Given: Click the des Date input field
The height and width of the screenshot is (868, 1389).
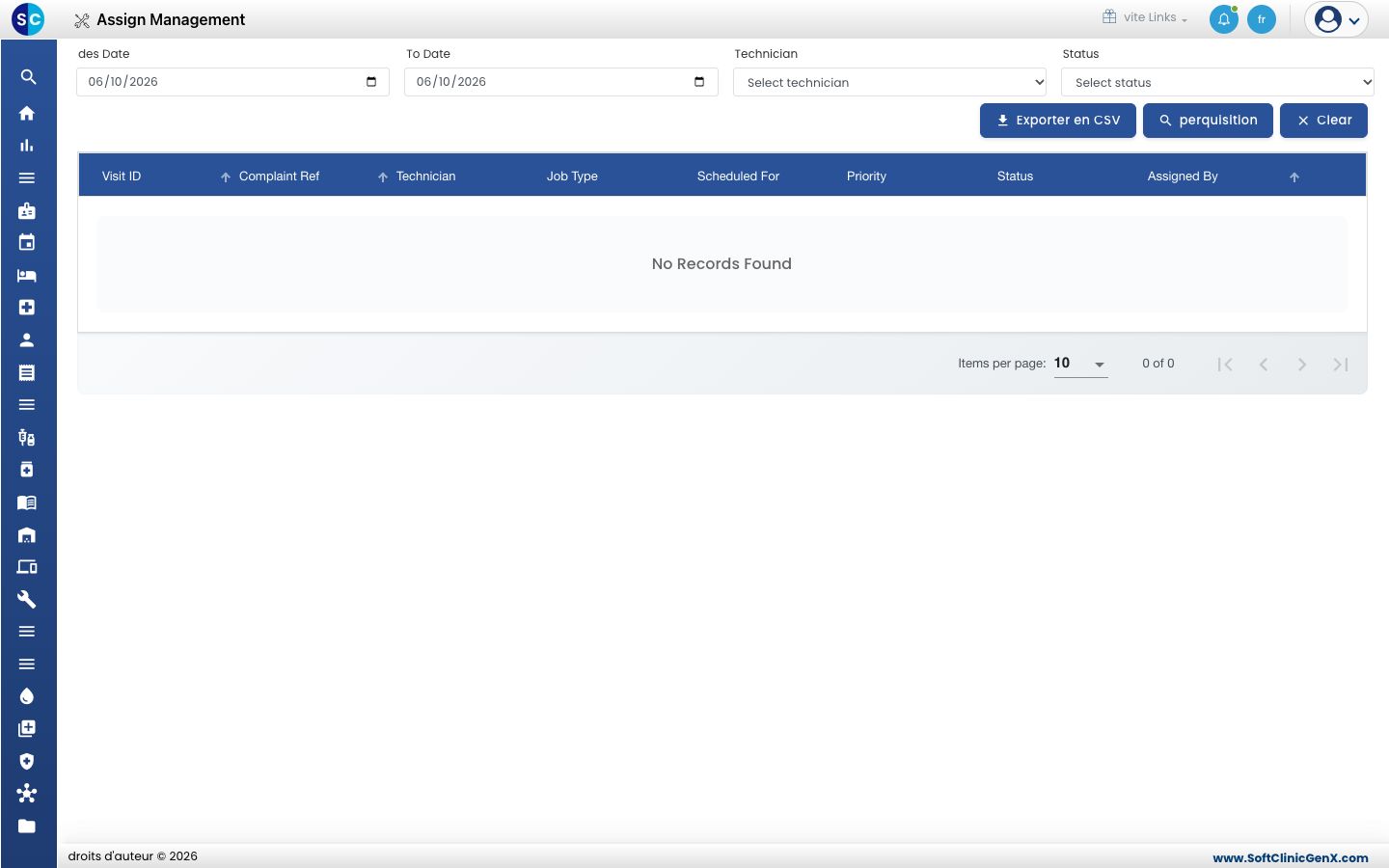Looking at the screenshot, I should pos(232,82).
